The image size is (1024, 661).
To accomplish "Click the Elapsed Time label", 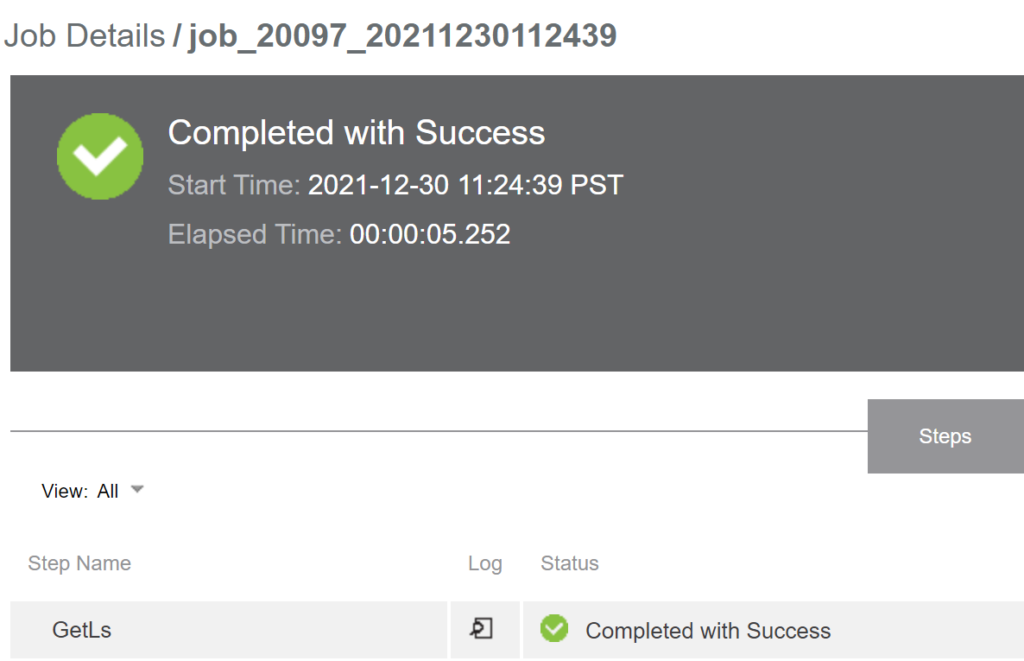I will click(x=255, y=234).
